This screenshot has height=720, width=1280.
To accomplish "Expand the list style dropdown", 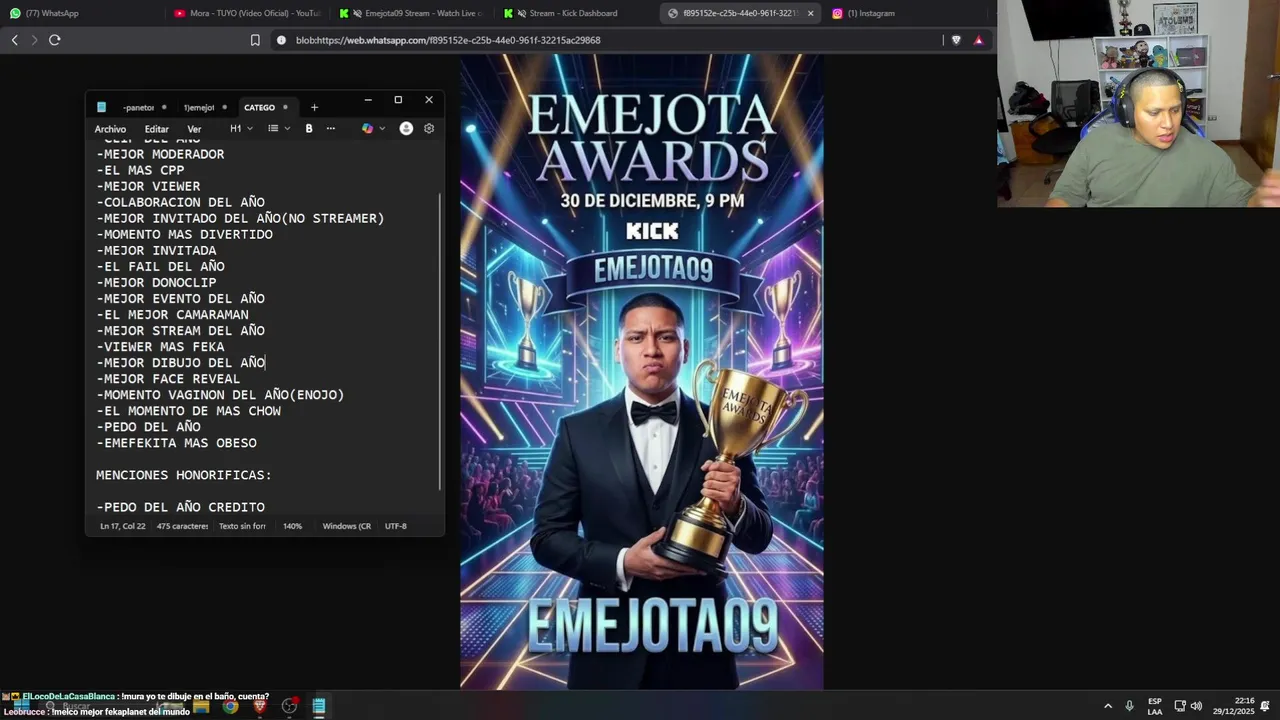I will coord(279,128).
